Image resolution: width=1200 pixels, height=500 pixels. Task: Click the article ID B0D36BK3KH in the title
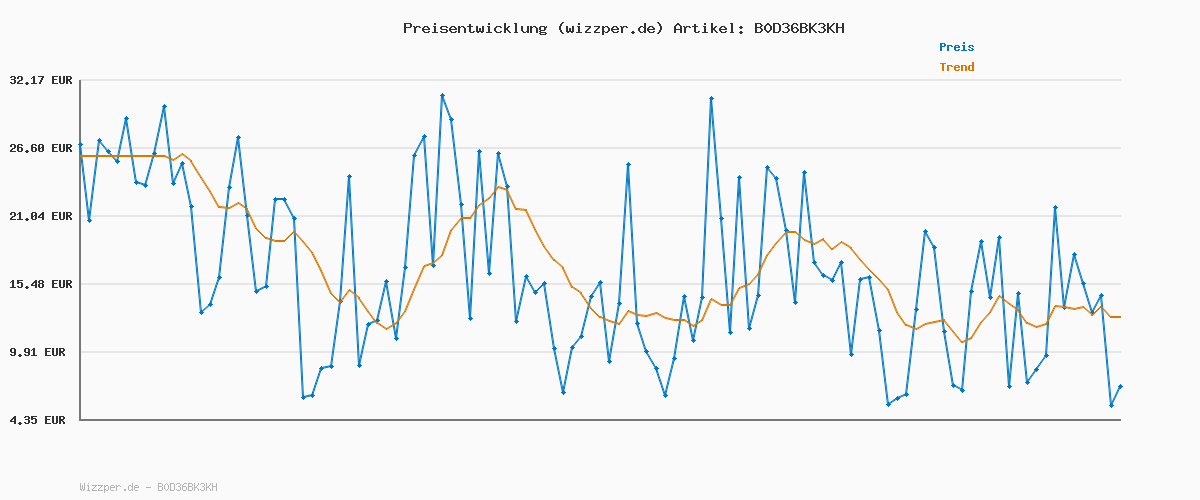[x=796, y=28]
